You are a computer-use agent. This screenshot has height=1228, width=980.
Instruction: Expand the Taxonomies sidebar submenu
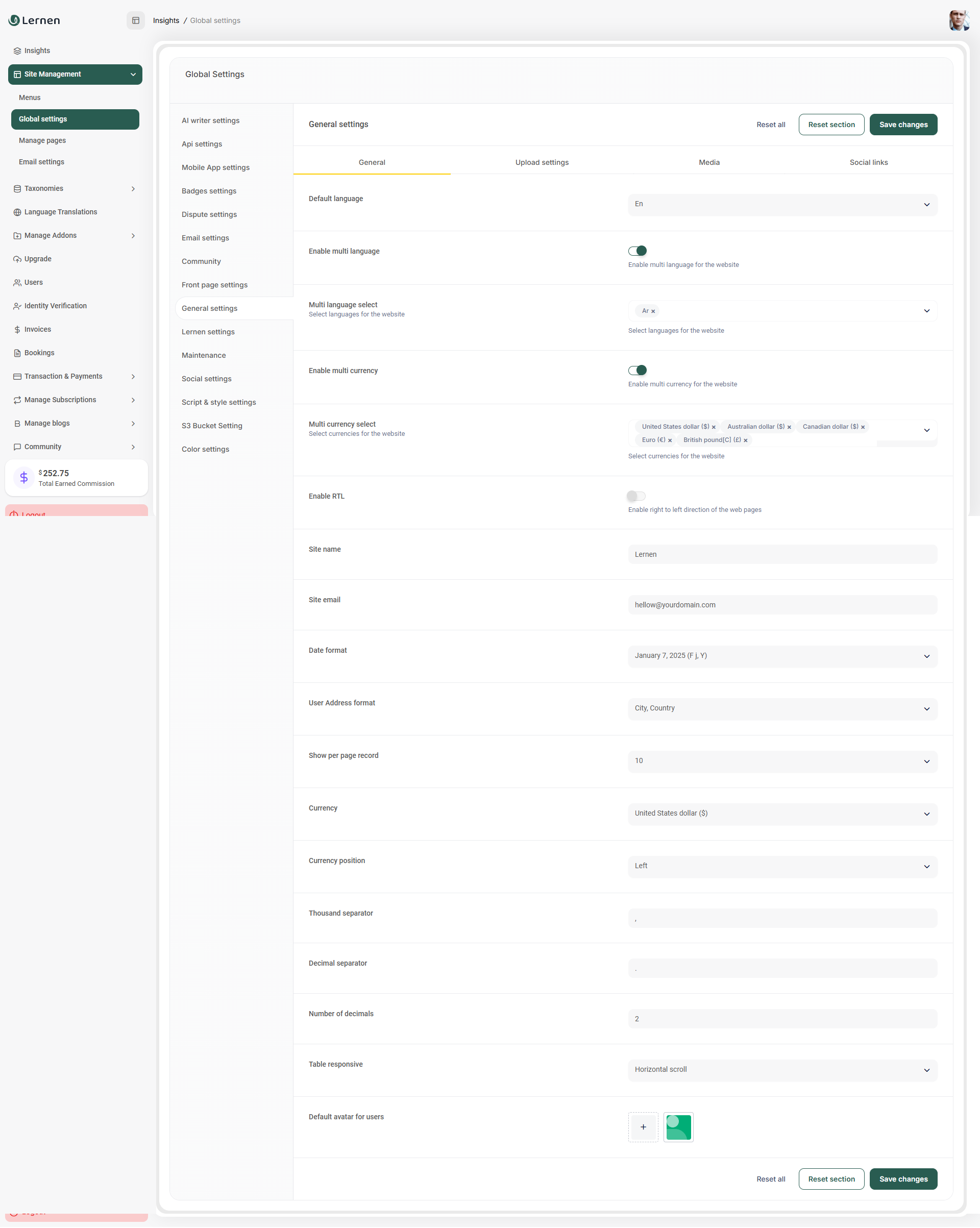(x=133, y=188)
